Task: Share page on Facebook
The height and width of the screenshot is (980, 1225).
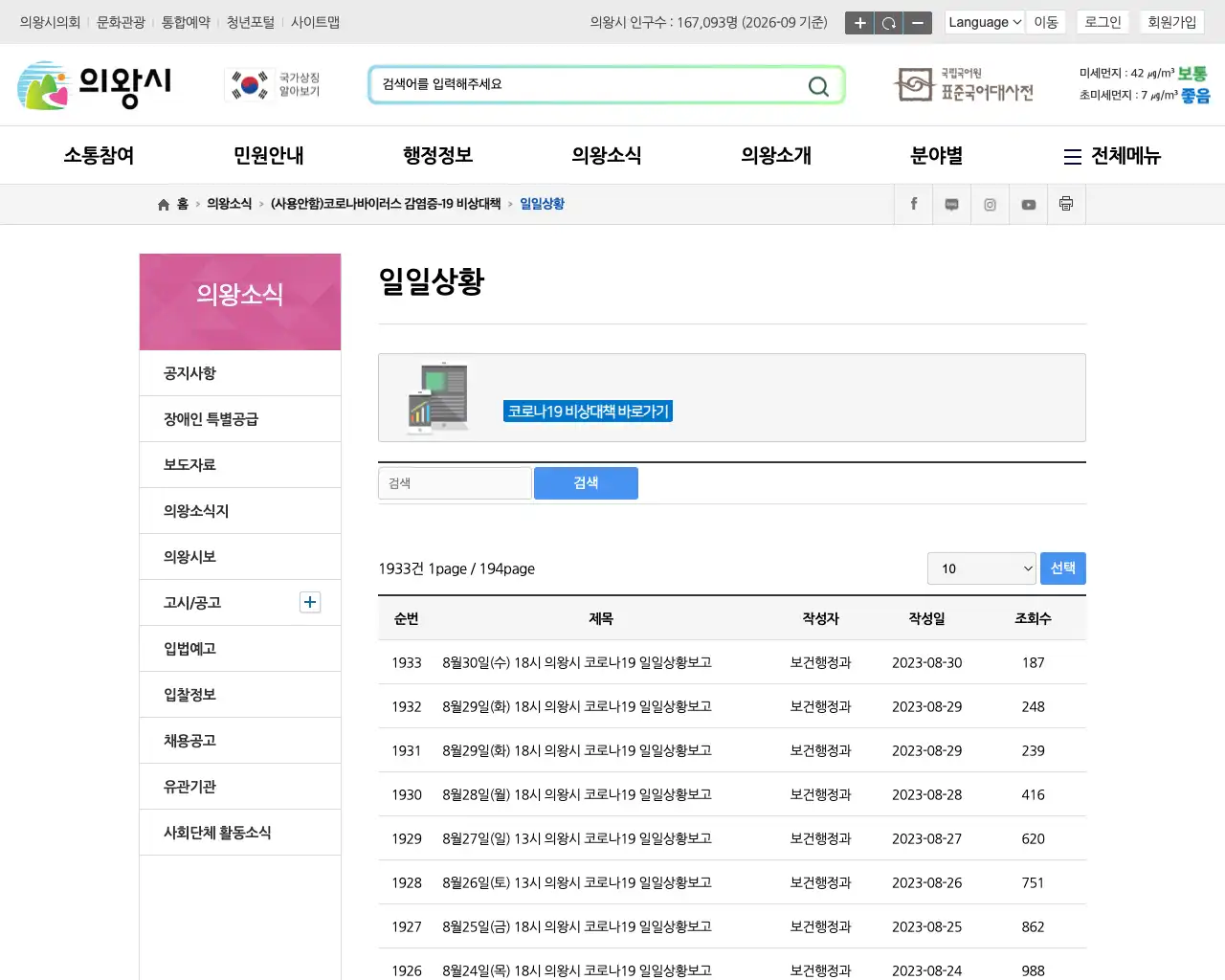Action: [x=914, y=204]
